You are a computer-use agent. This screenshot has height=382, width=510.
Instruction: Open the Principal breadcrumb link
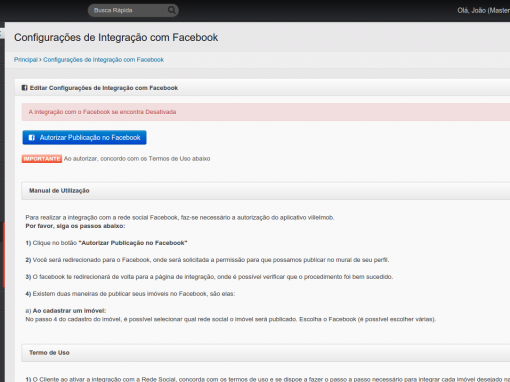(26, 60)
